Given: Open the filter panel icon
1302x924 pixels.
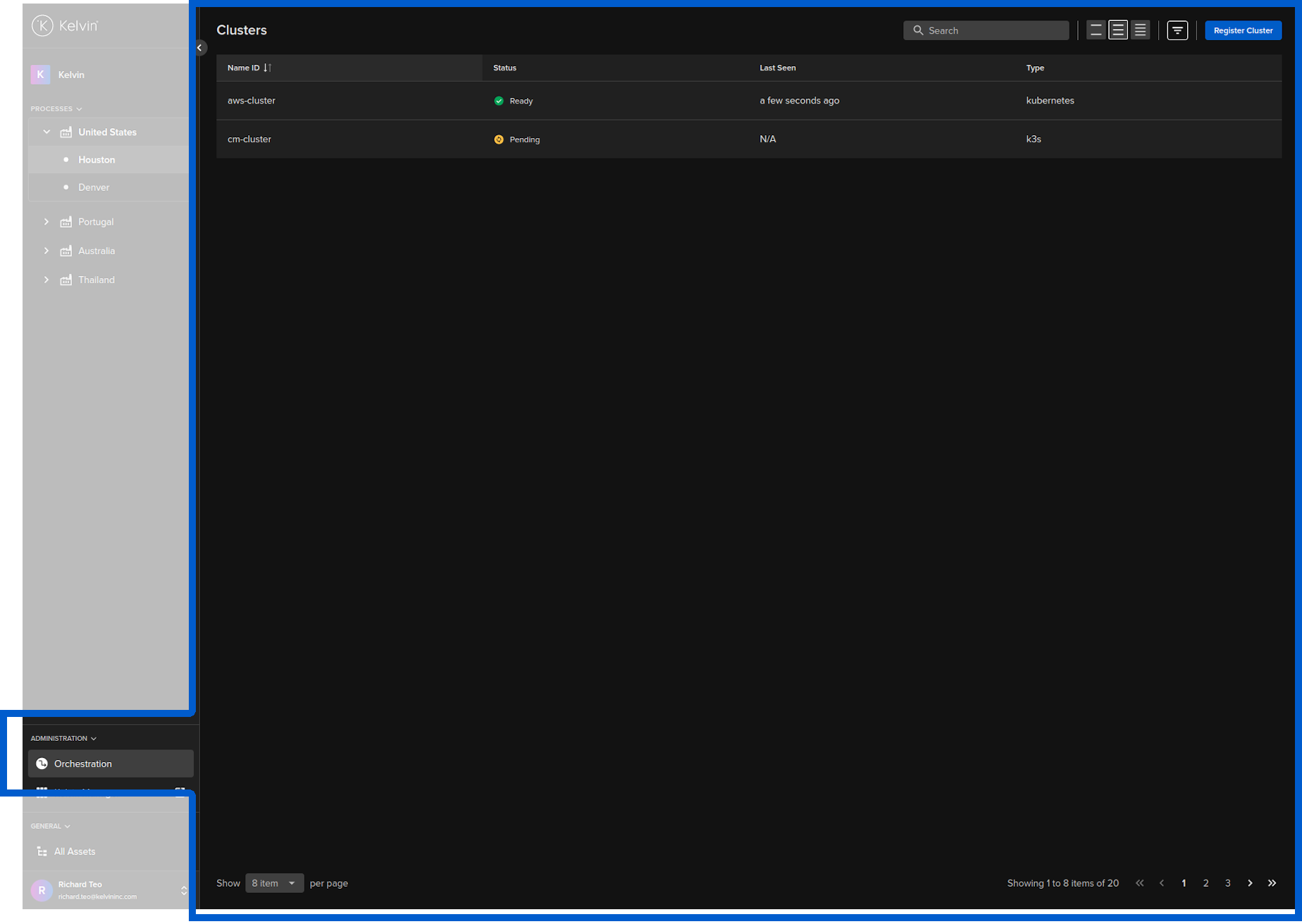Looking at the screenshot, I should 1177,30.
